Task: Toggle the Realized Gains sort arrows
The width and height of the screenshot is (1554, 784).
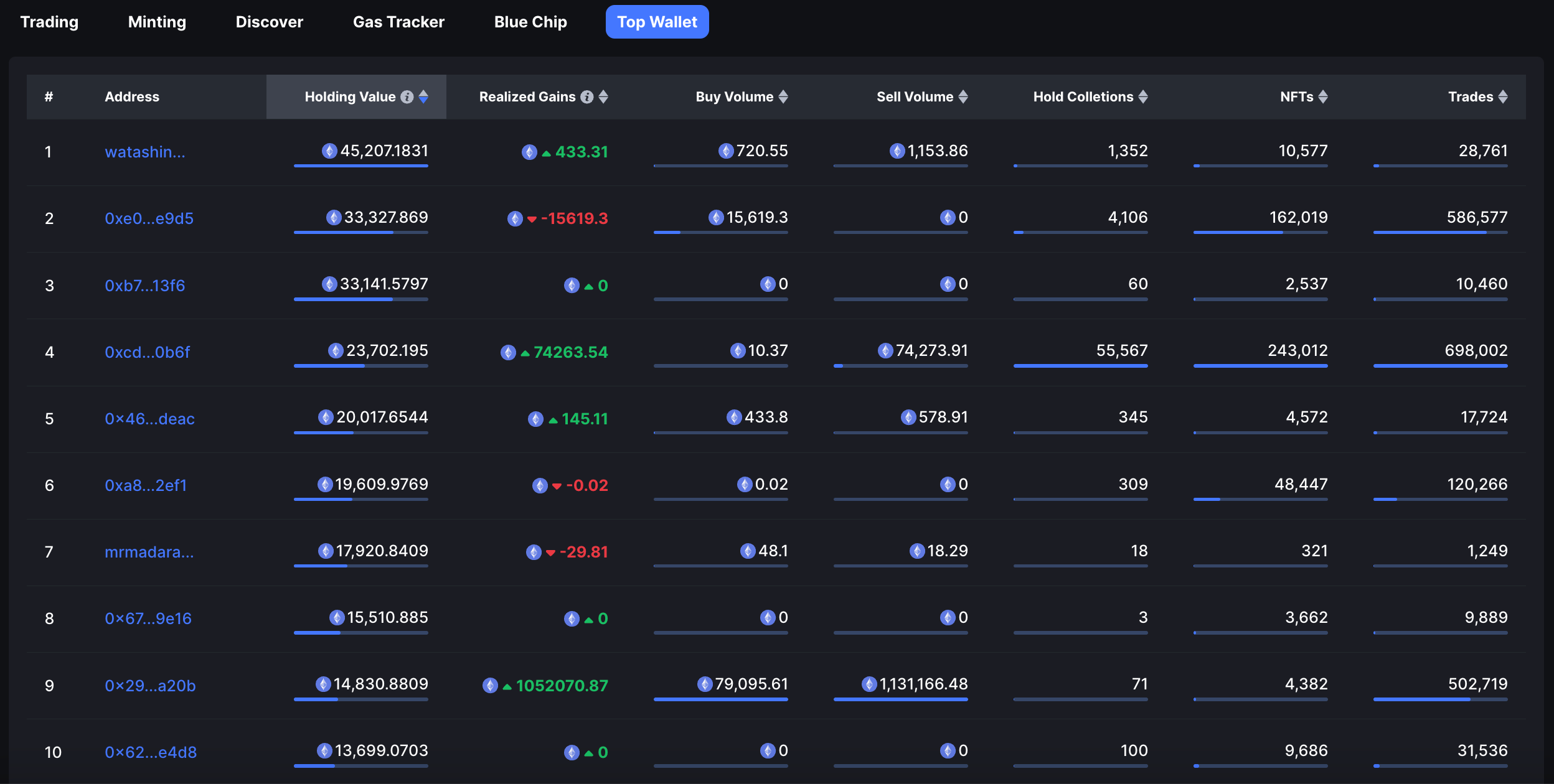Action: [x=603, y=97]
